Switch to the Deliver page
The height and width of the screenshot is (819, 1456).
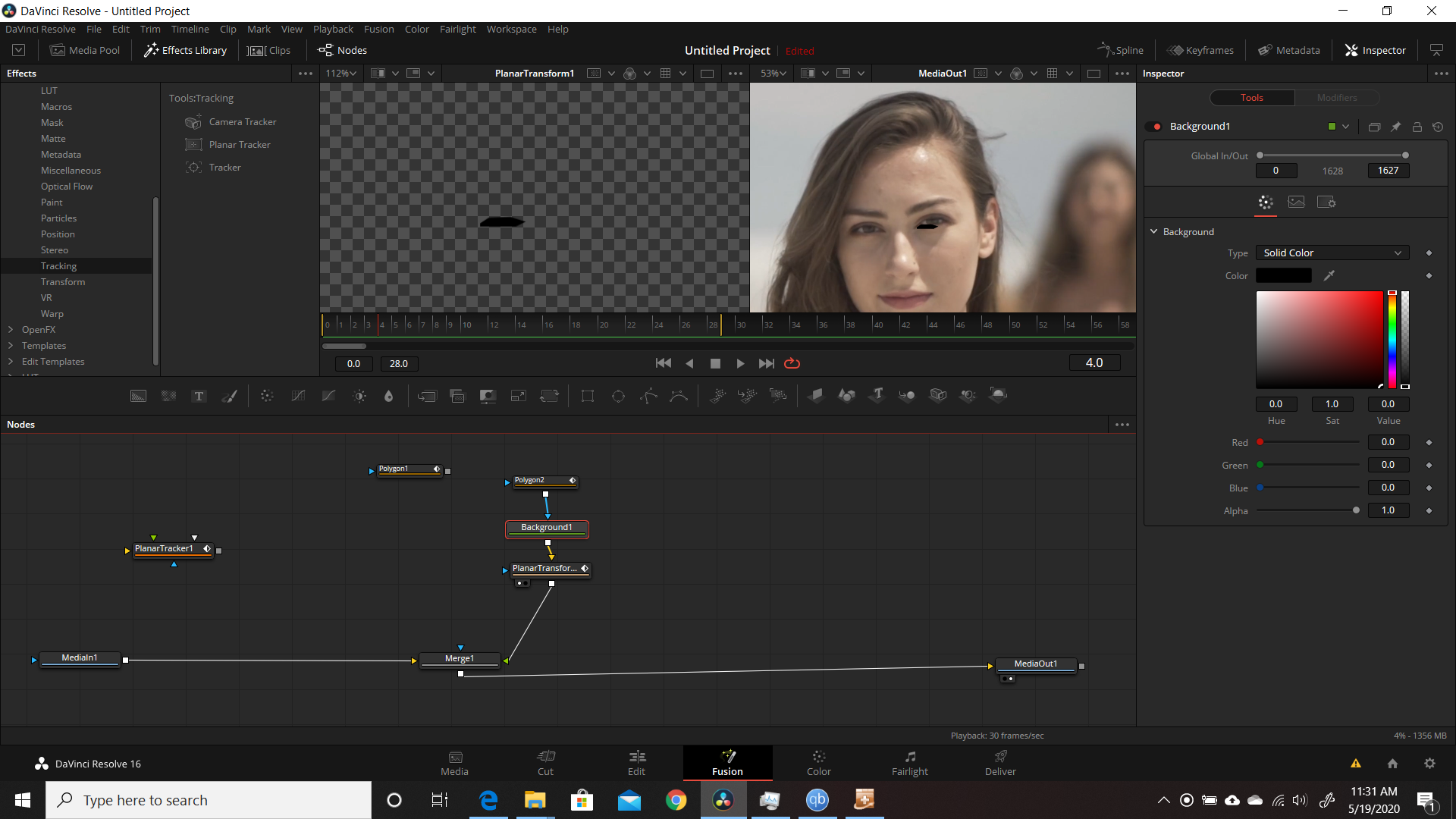pos(1000,763)
